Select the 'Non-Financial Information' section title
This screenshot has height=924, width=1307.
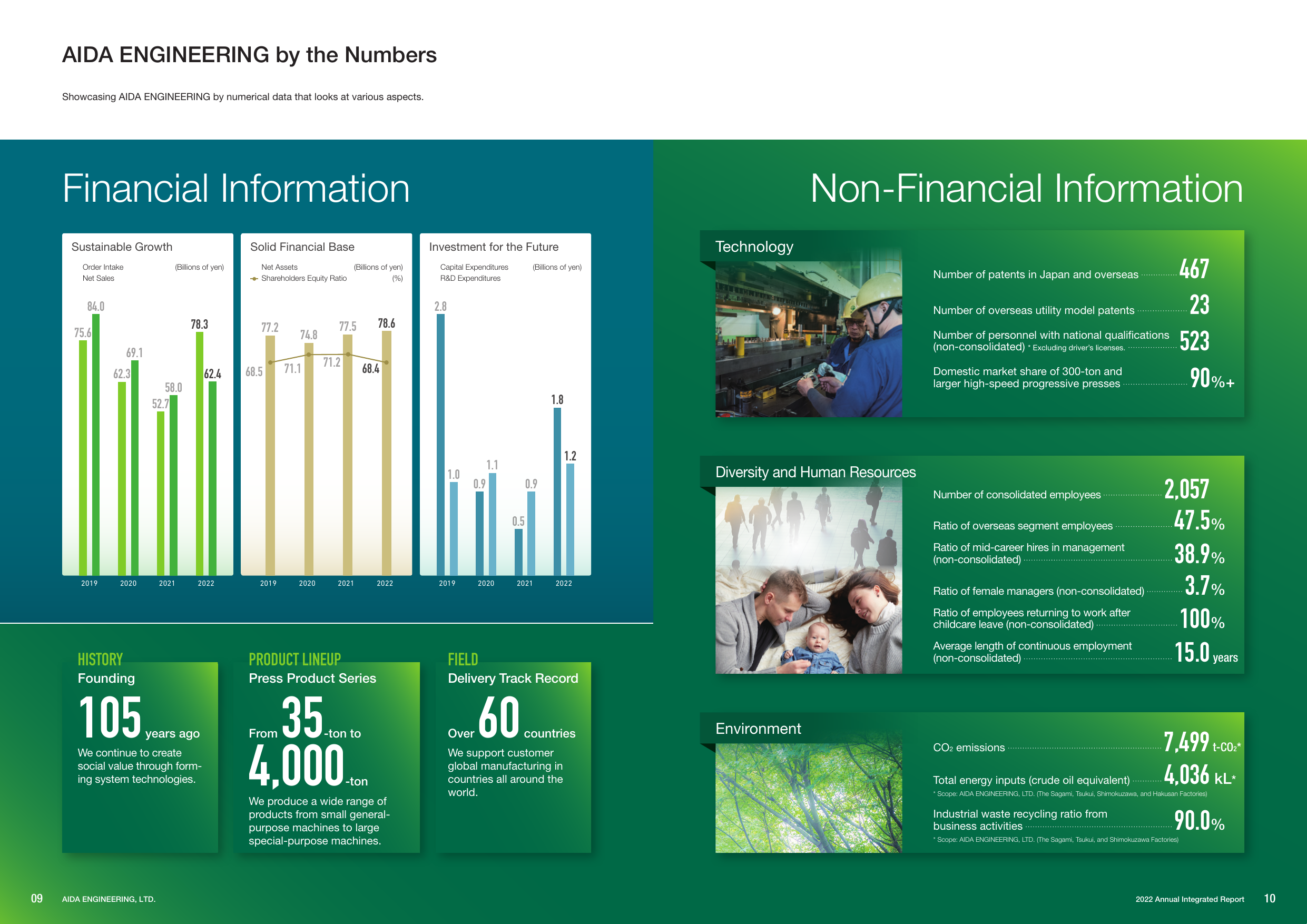point(1026,189)
